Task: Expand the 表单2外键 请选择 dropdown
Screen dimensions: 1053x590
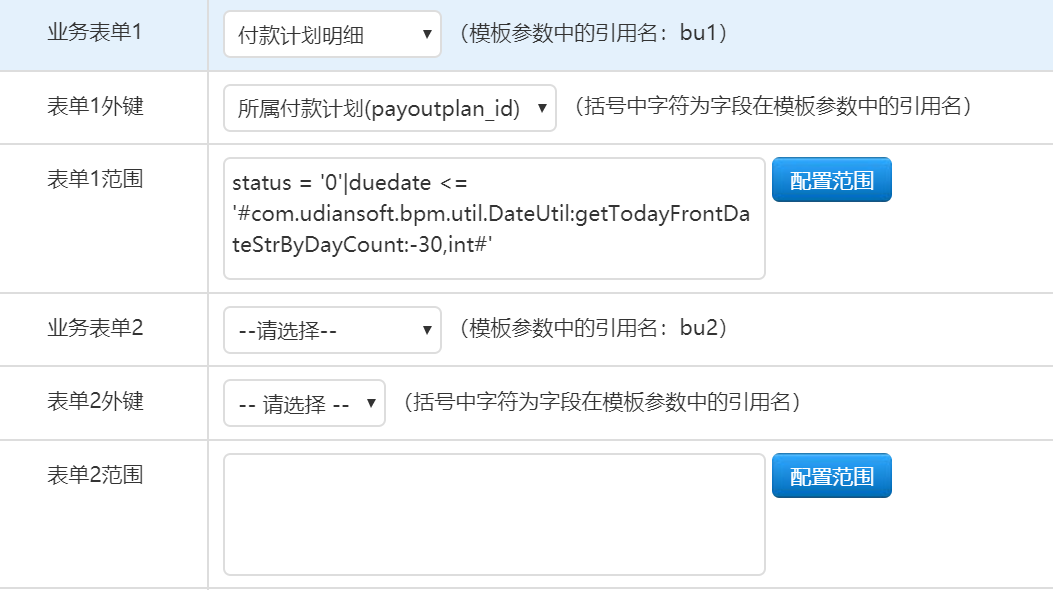Action: [304, 403]
